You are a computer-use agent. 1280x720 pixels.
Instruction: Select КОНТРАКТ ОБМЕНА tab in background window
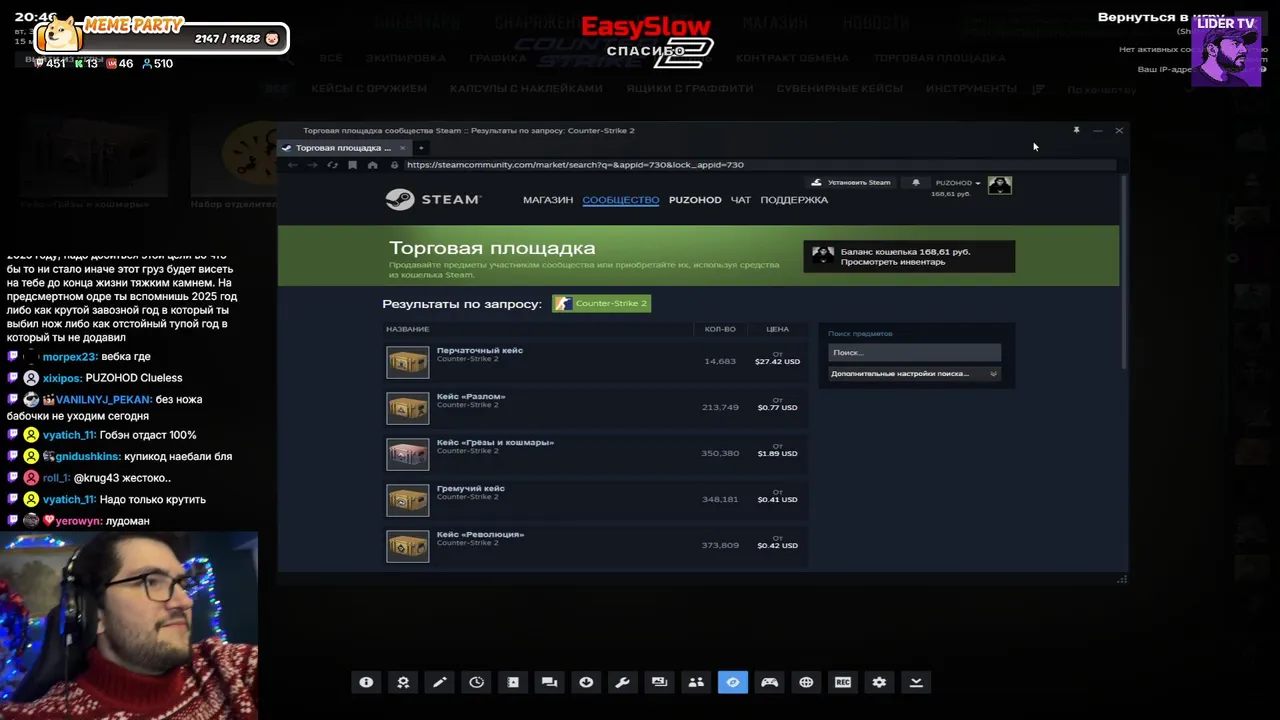[793, 58]
